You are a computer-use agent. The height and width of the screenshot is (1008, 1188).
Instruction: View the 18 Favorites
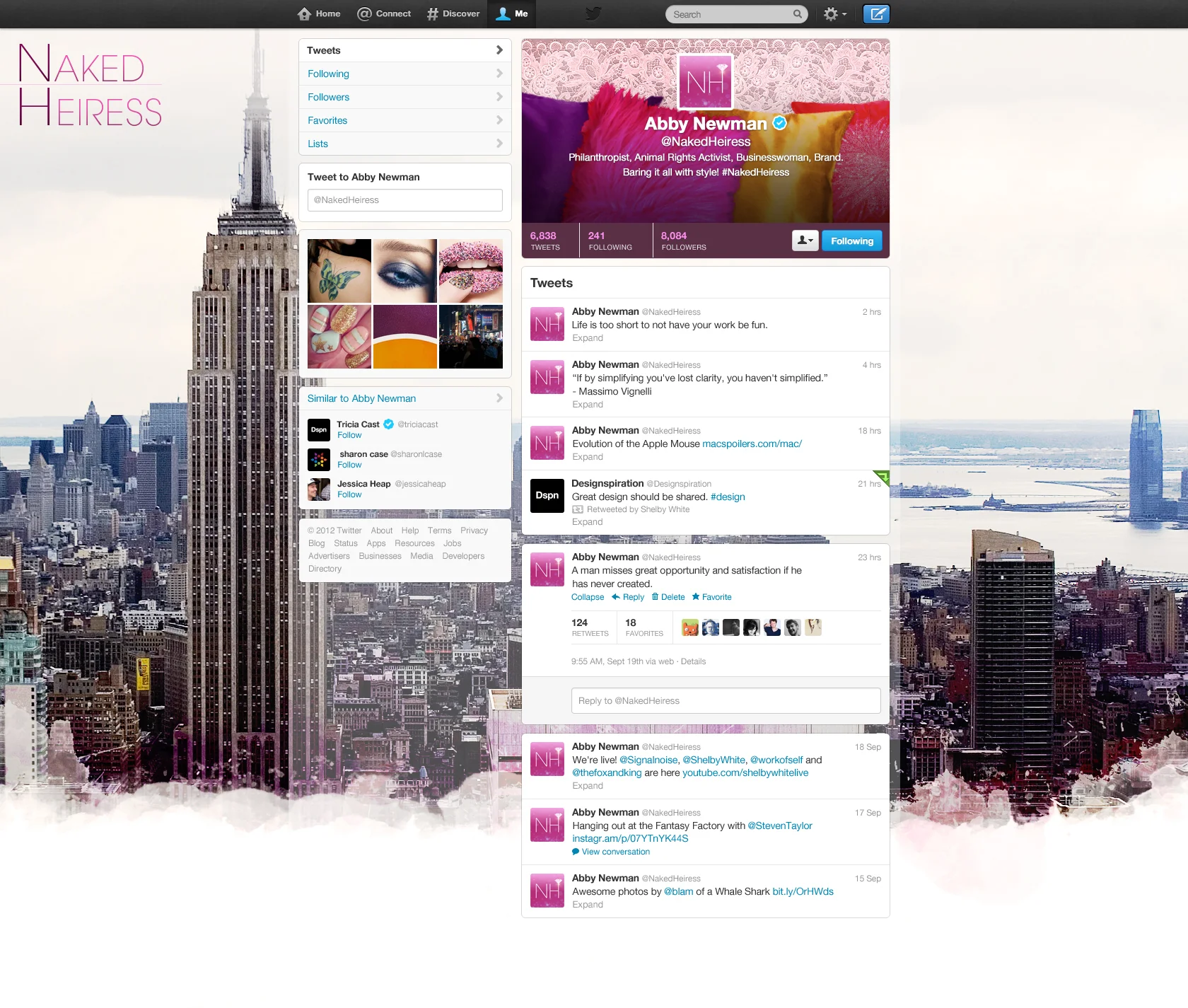644,627
